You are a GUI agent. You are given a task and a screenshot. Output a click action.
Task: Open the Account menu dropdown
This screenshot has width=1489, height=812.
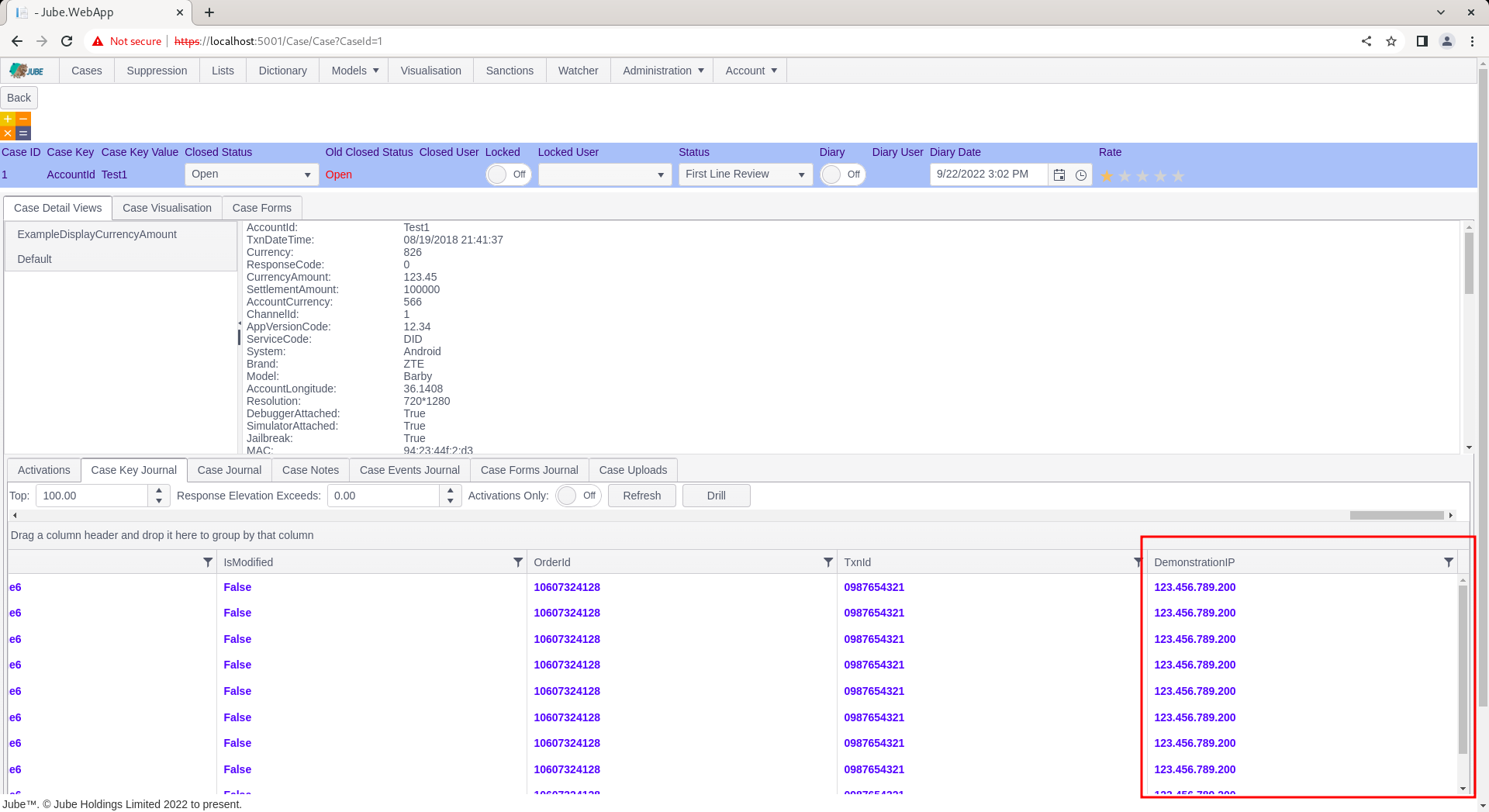click(x=751, y=71)
